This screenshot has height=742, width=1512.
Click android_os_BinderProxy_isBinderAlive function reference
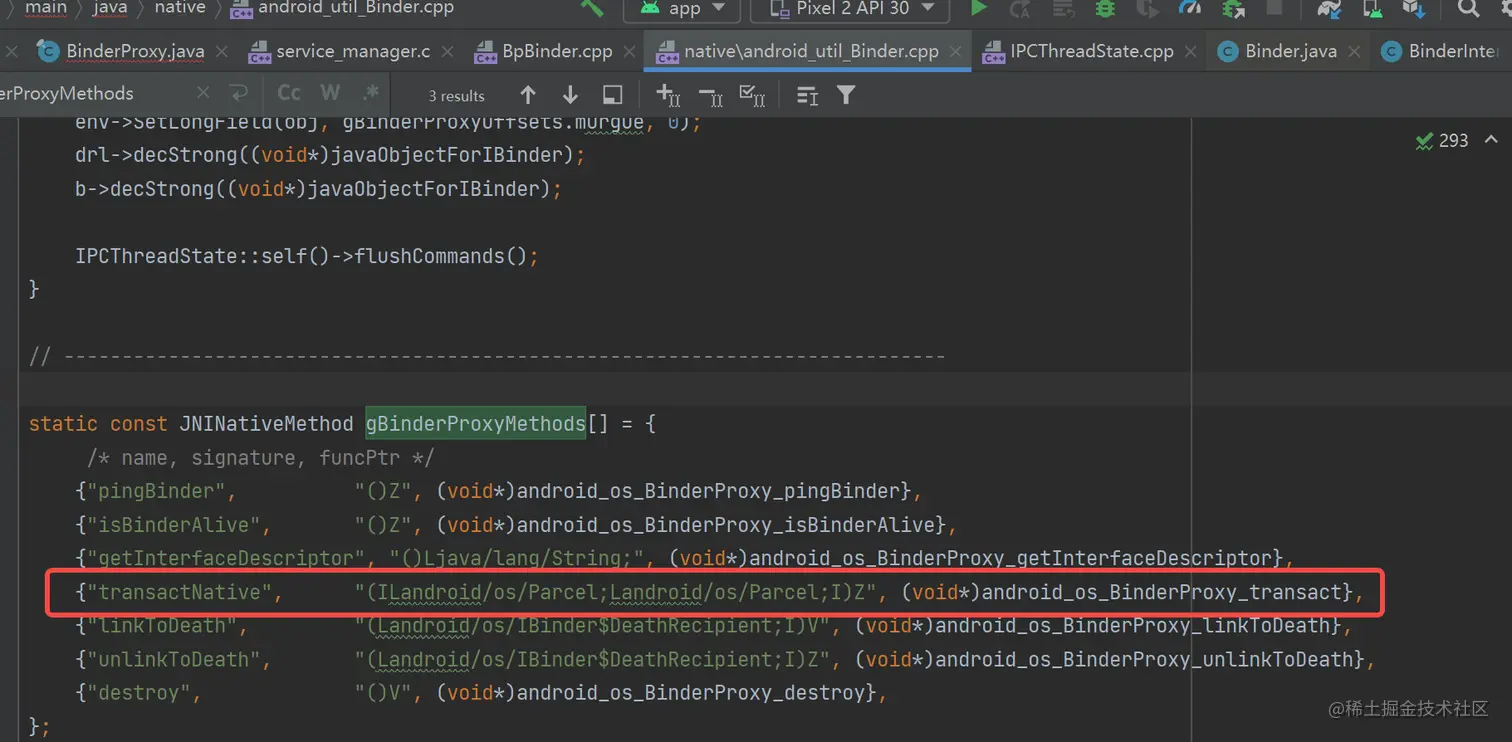[x=726, y=525]
